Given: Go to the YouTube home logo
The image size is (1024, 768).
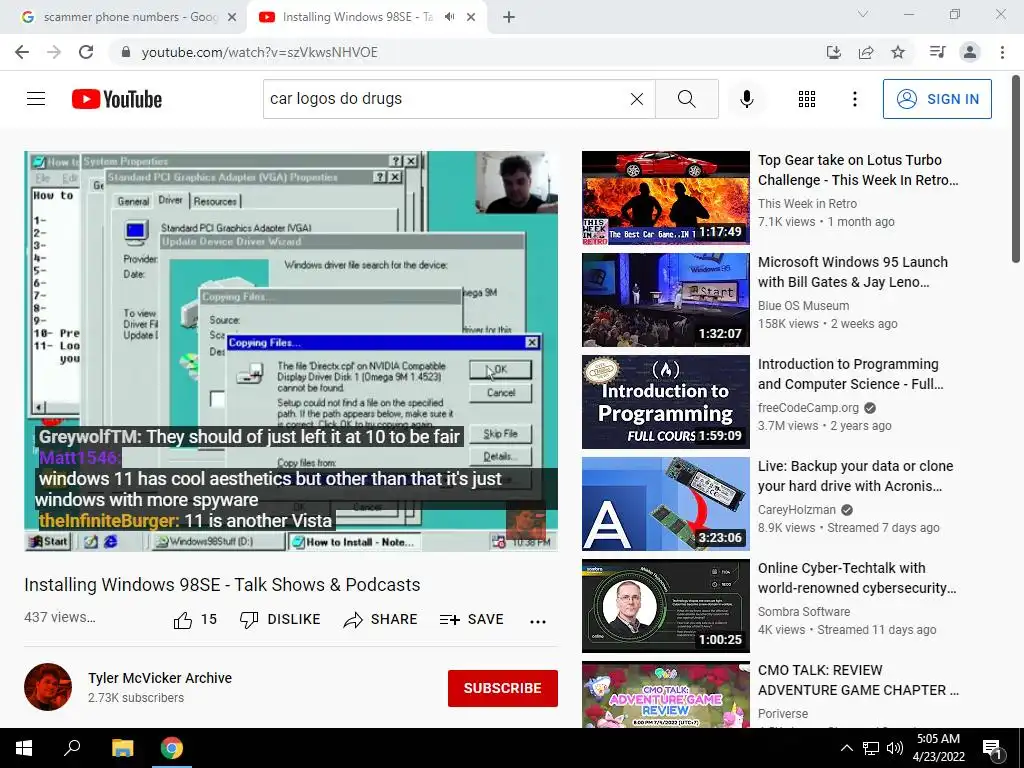Looking at the screenshot, I should [117, 99].
